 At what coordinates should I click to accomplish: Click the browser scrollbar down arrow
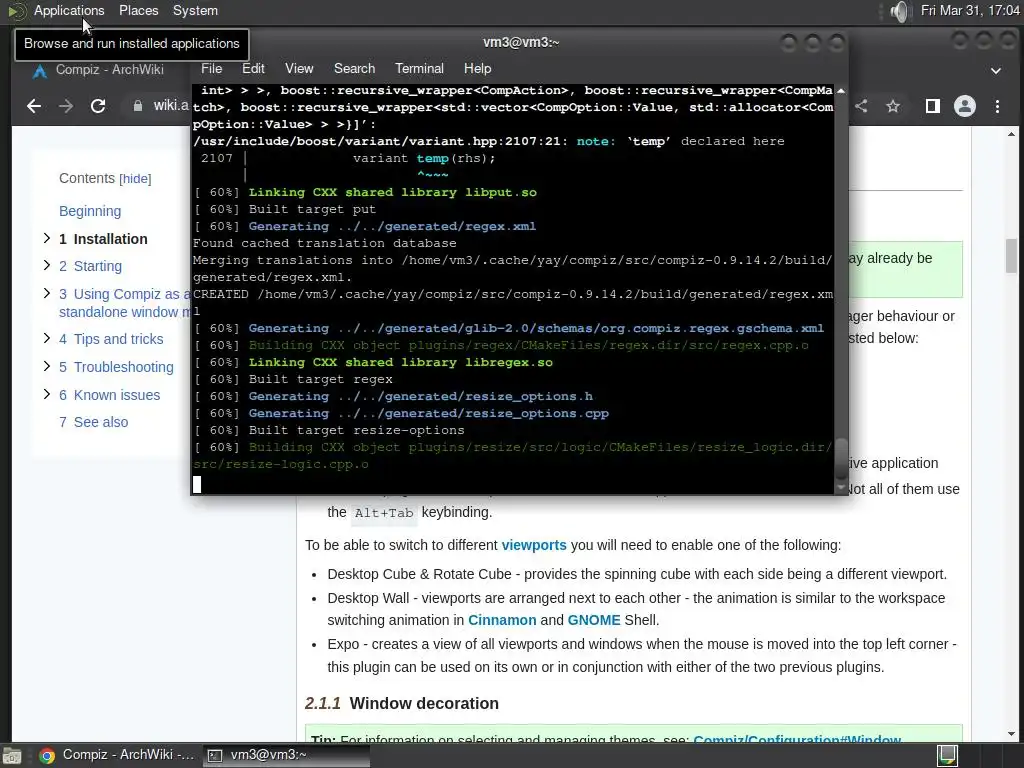pos(1011,735)
